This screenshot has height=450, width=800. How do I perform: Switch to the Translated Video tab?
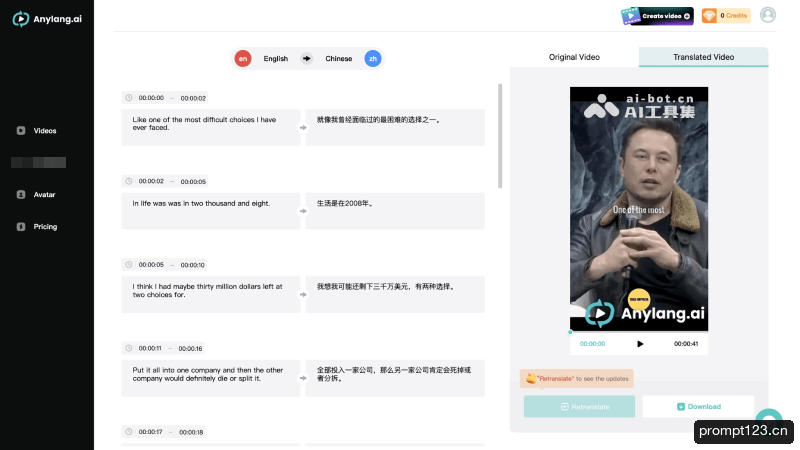(x=704, y=57)
